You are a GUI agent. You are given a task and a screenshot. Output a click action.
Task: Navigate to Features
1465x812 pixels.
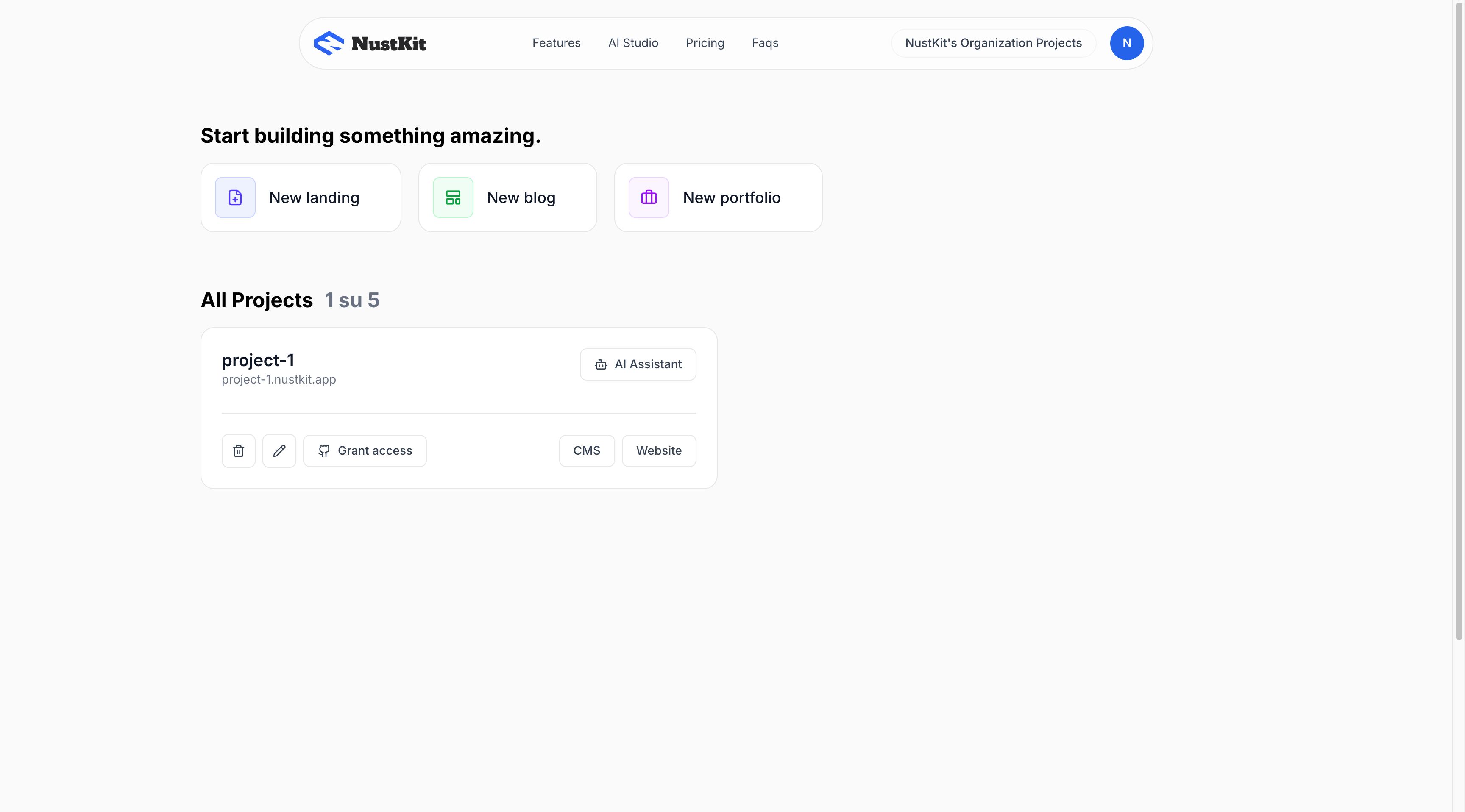click(x=556, y=43)
